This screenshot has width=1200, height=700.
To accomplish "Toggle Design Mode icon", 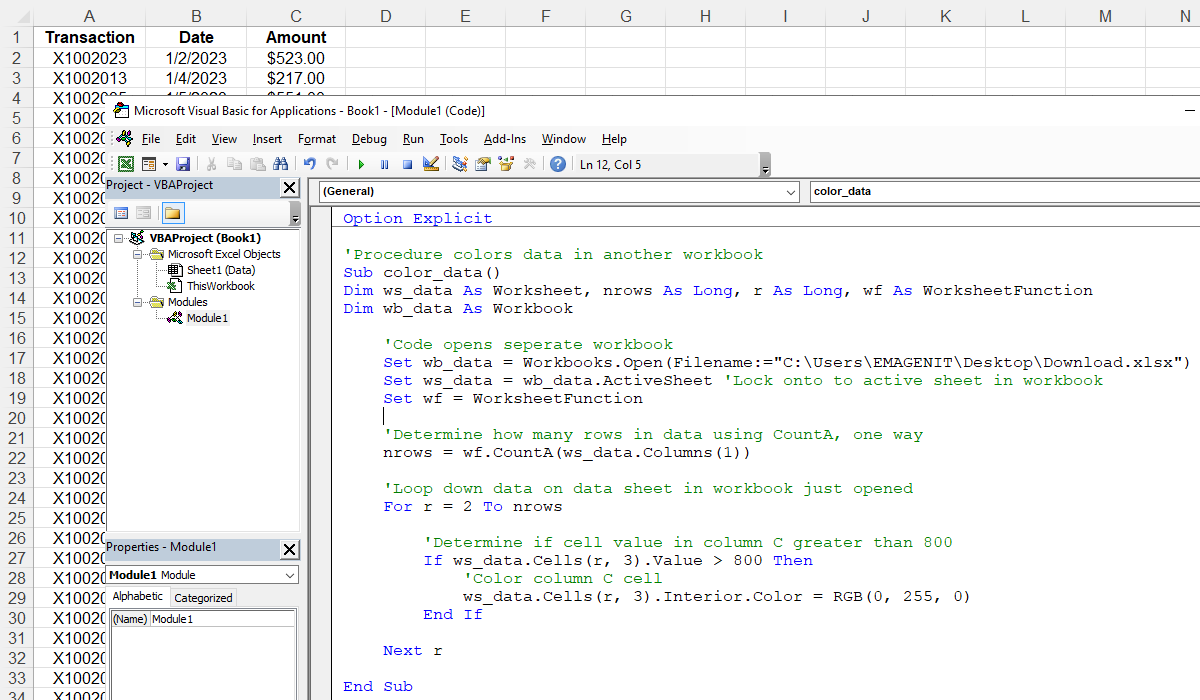I will click(x=431, y=164).
